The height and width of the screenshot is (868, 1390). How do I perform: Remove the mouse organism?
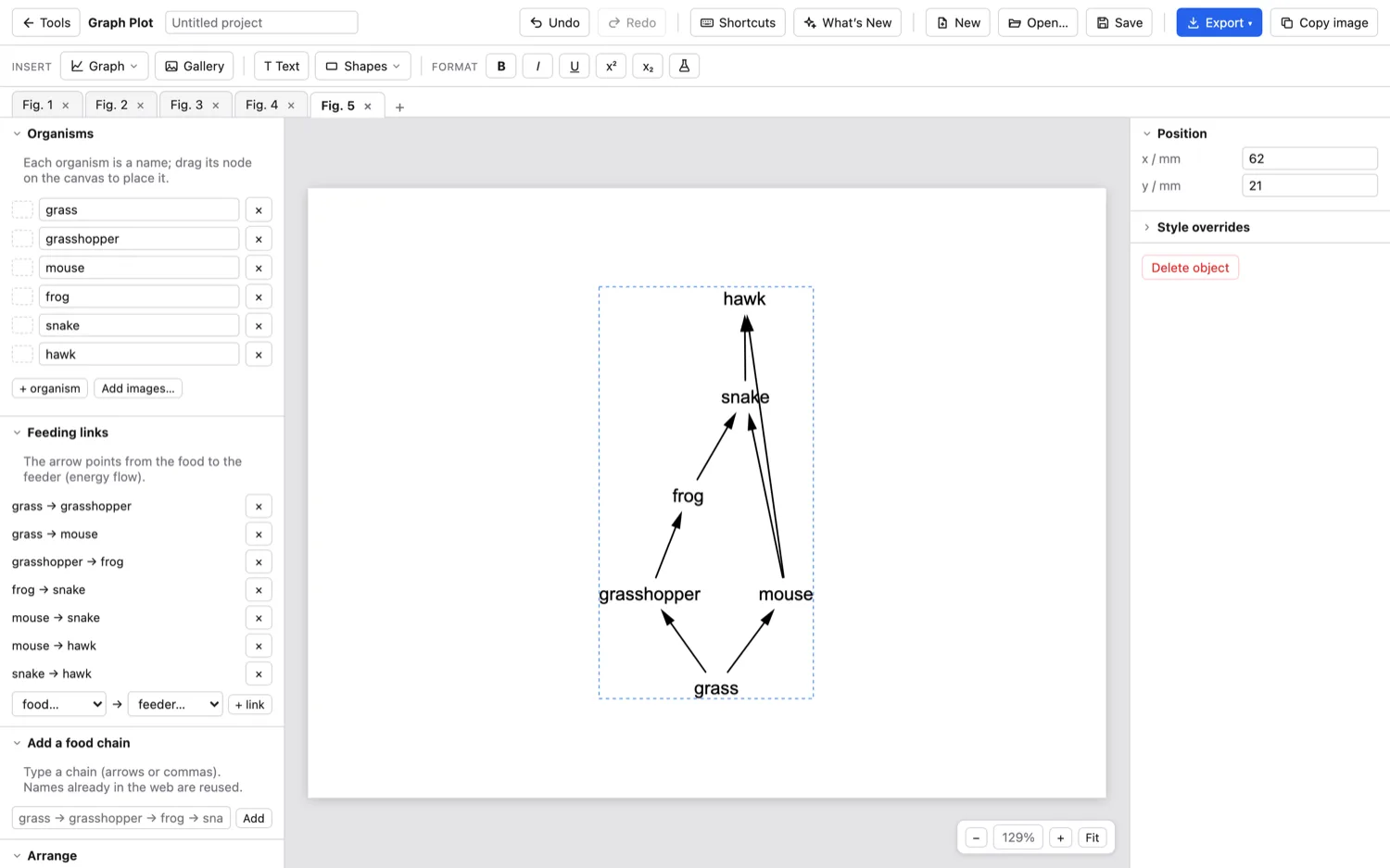pos(259,268)
